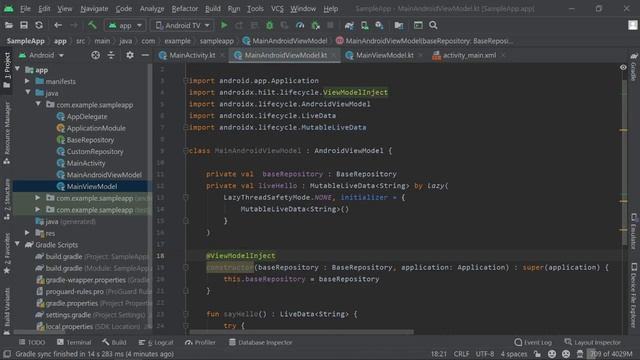
Task: Expand the manifests folder
Action: pyautogui.click(x=27, y=81)
